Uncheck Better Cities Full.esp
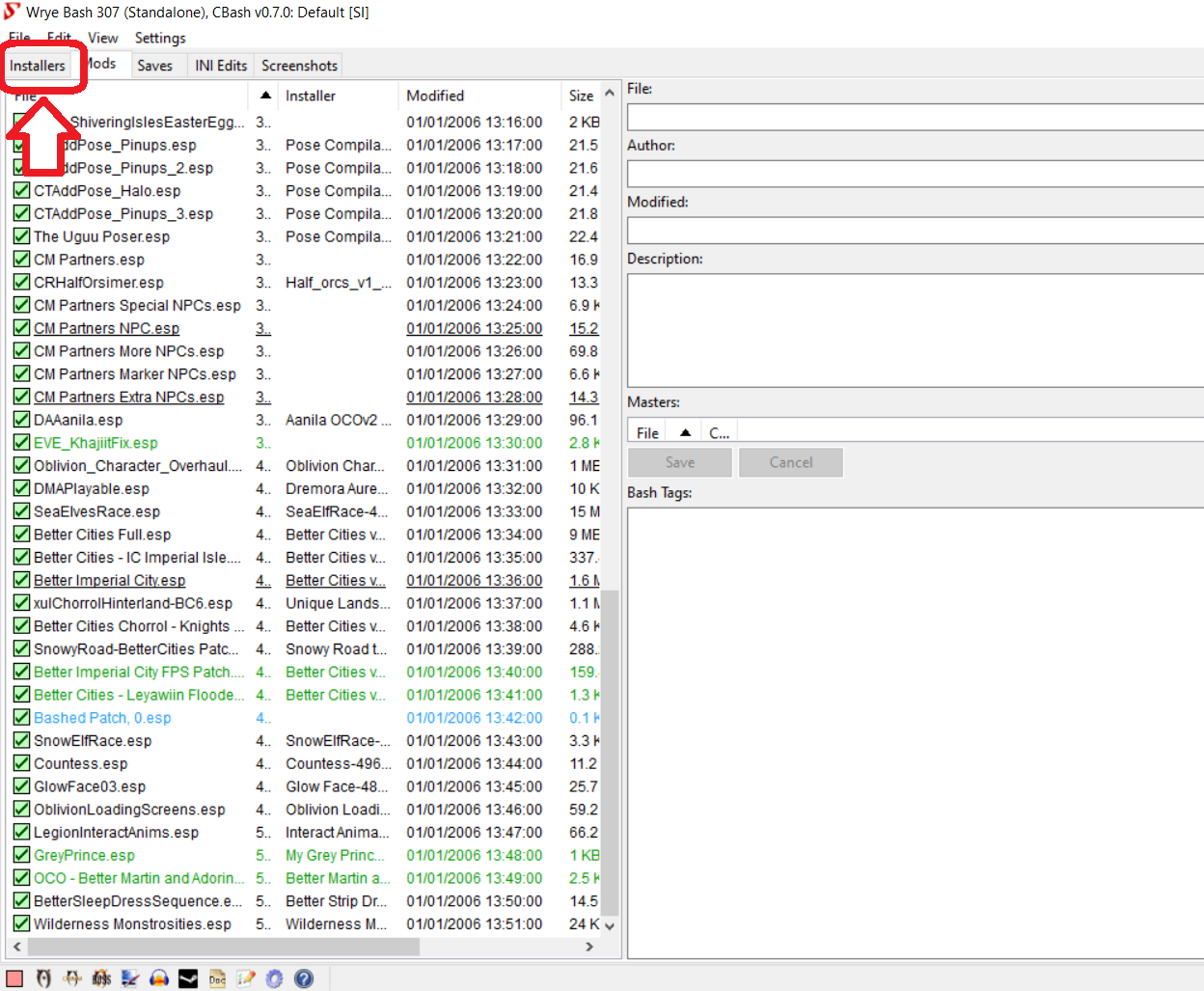The image size is (1204, 991). tap(21, 535)
